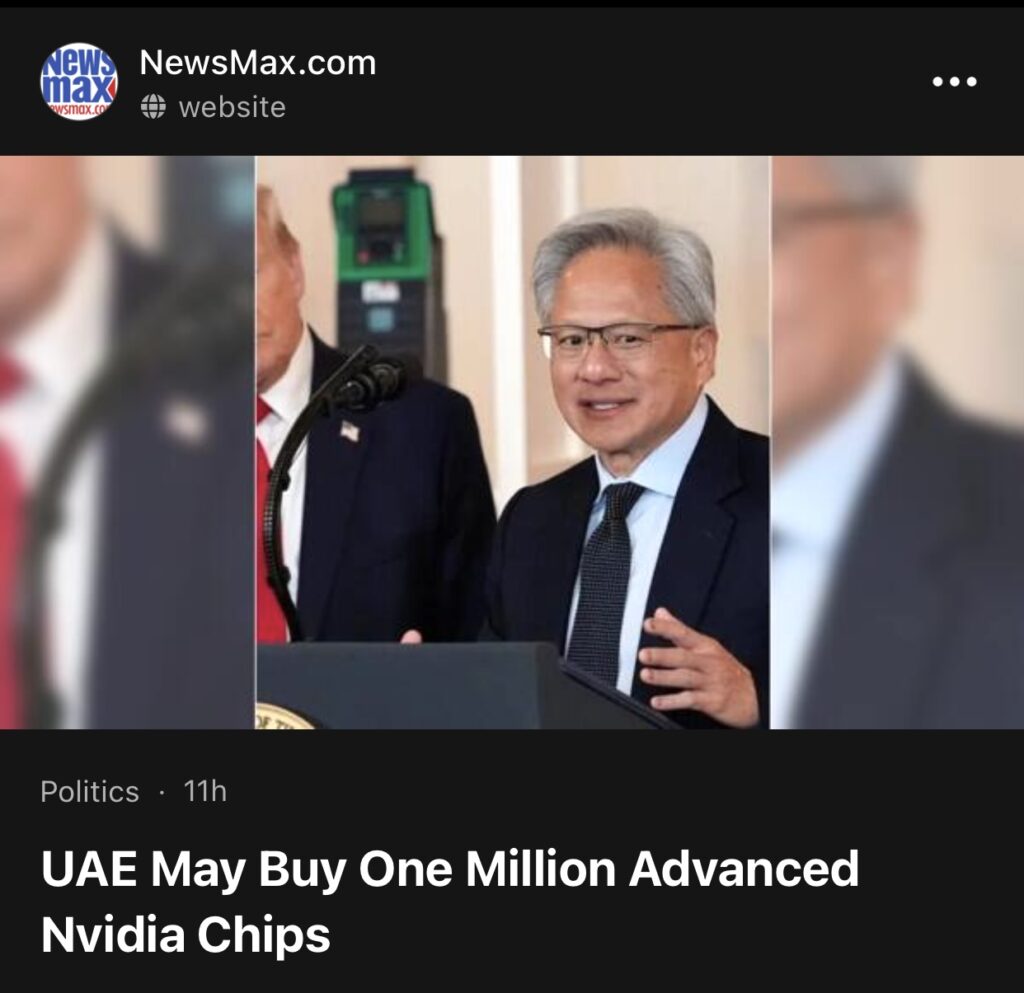Image resolution: width=1024 pixels, height=993 pixels.
Task: Click the word Nvidia in the headline
Action: 113,934
